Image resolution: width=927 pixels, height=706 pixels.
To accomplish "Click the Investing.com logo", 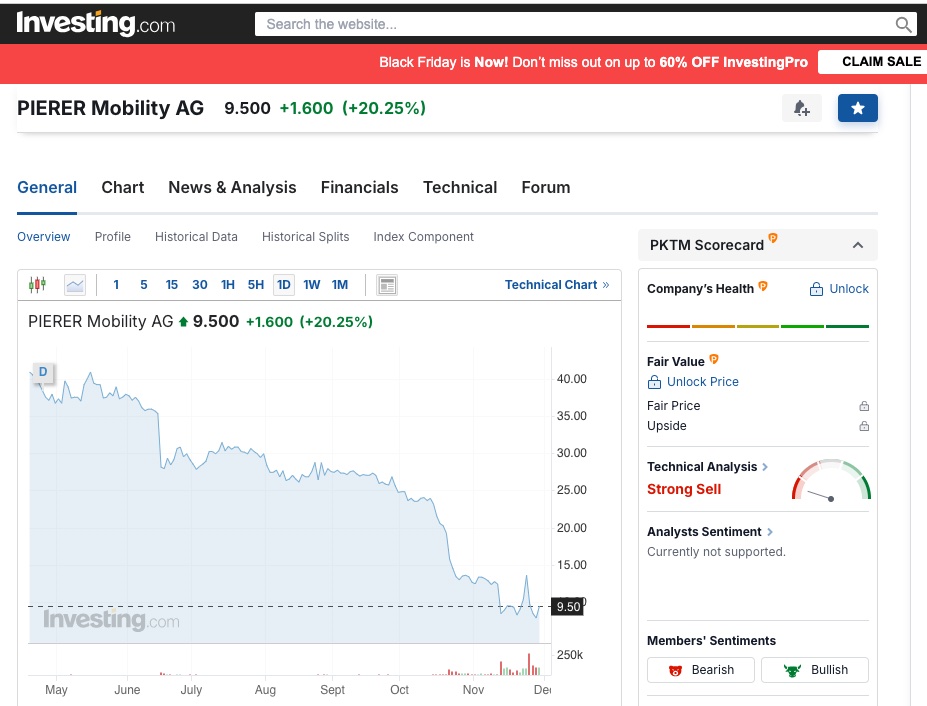I will pyautogui.click(x=96, y=24).
